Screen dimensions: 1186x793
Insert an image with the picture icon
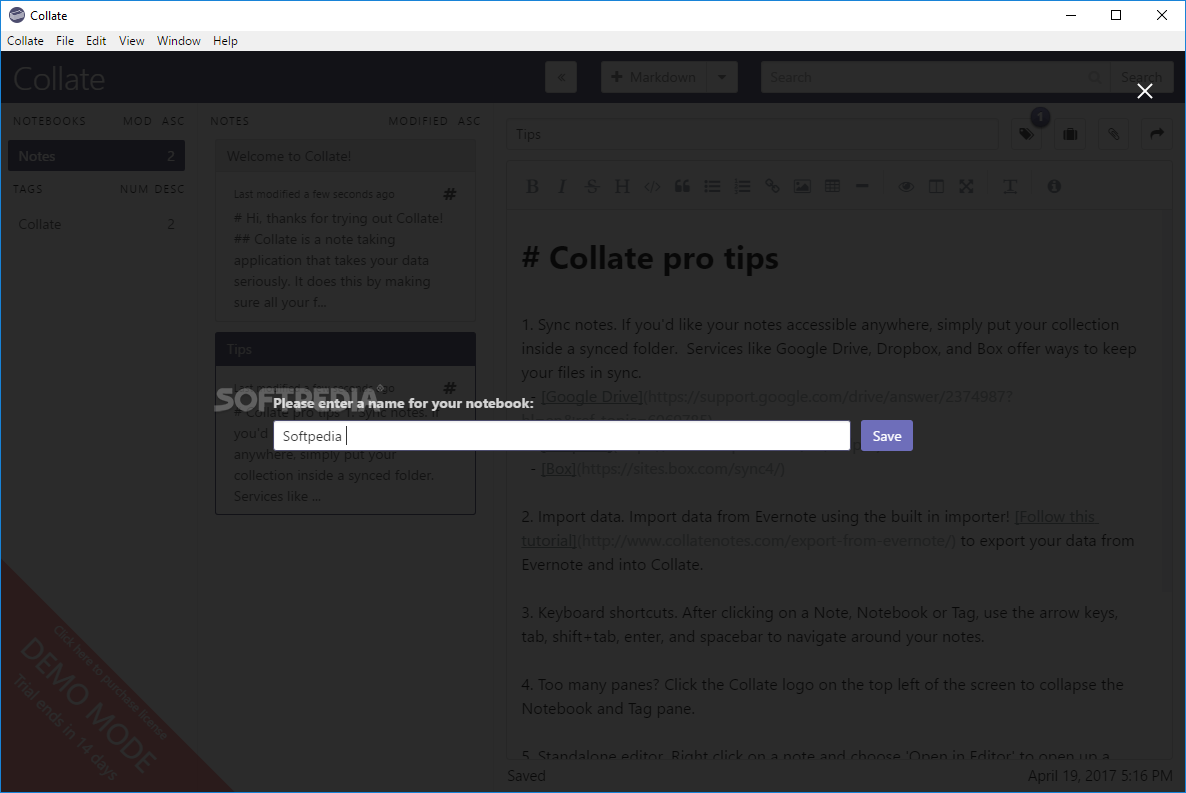[803, 186]
